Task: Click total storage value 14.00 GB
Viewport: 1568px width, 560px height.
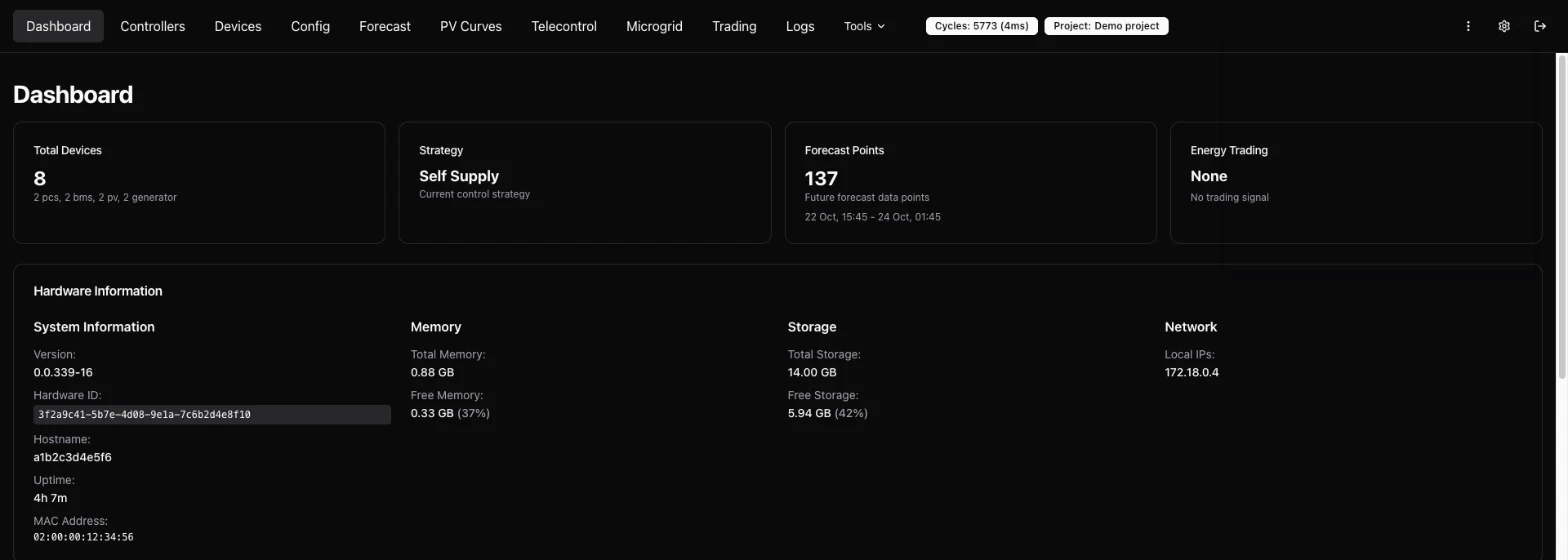Action: (x=812, y=372)
